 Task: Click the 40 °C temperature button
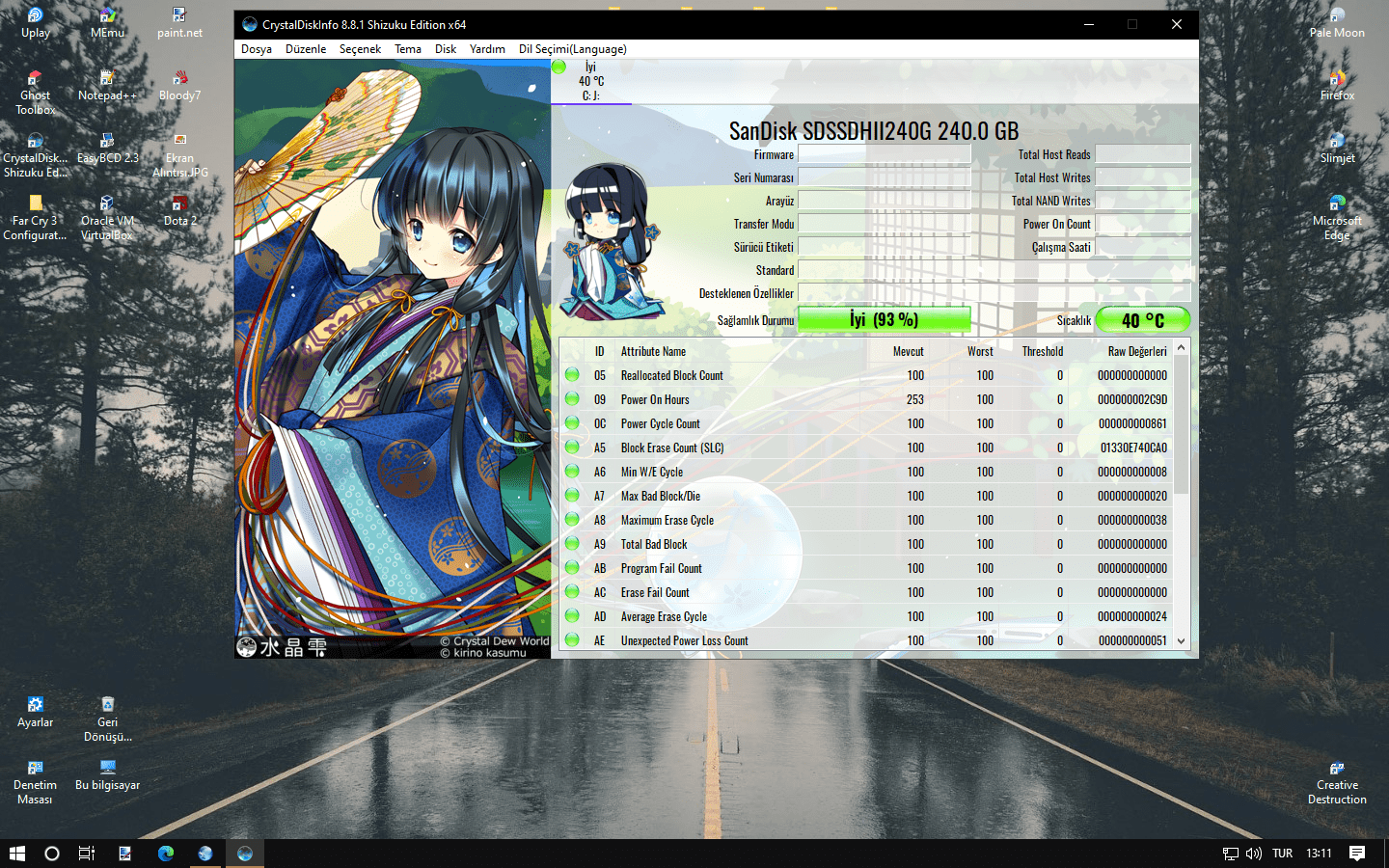tap(1143, 319)
